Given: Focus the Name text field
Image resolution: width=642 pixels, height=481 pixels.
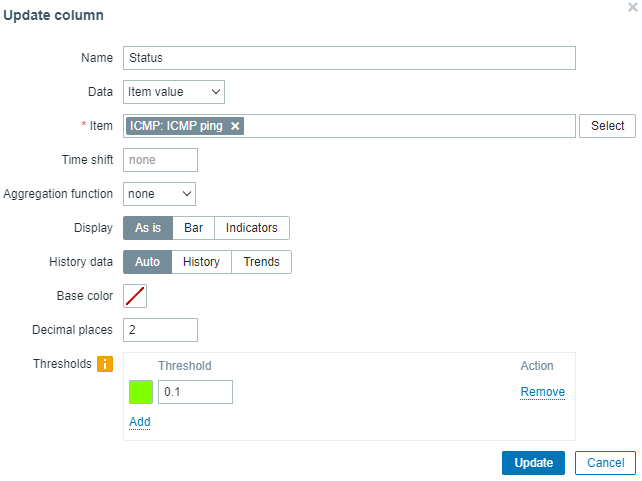Looking at the screenshot, I should pyautogui.click(x=349, y=58).
